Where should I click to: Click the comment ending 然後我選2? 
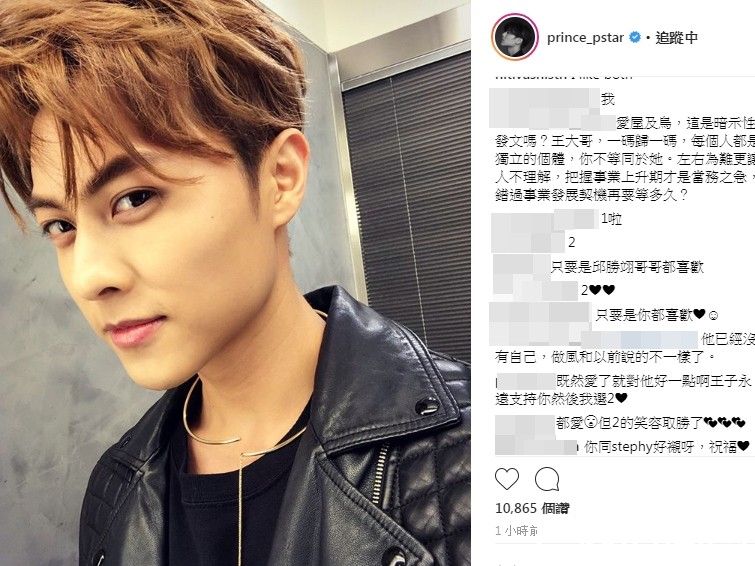pos(625,390)
